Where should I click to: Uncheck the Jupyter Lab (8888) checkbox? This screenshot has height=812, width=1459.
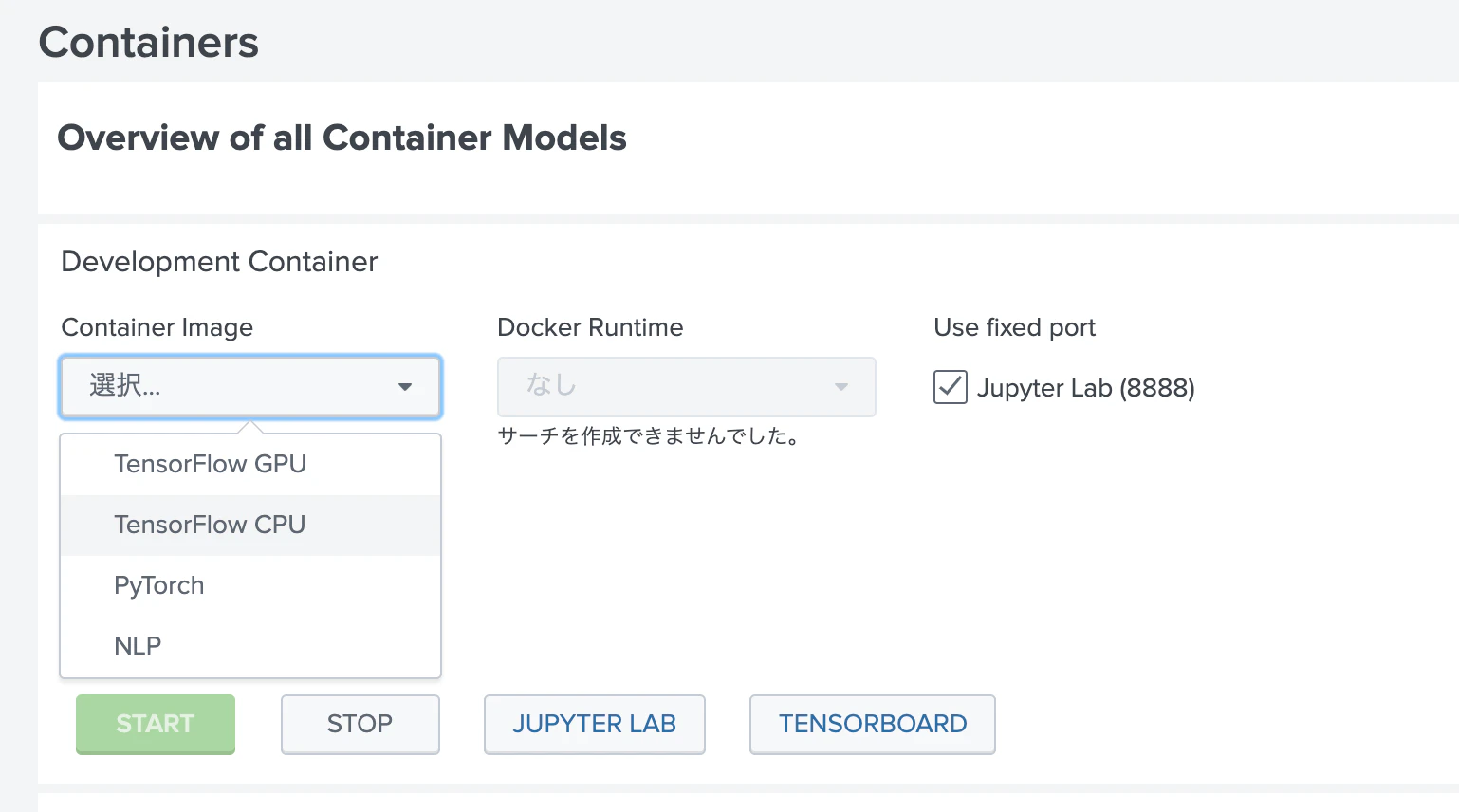(x=951, y=387)
